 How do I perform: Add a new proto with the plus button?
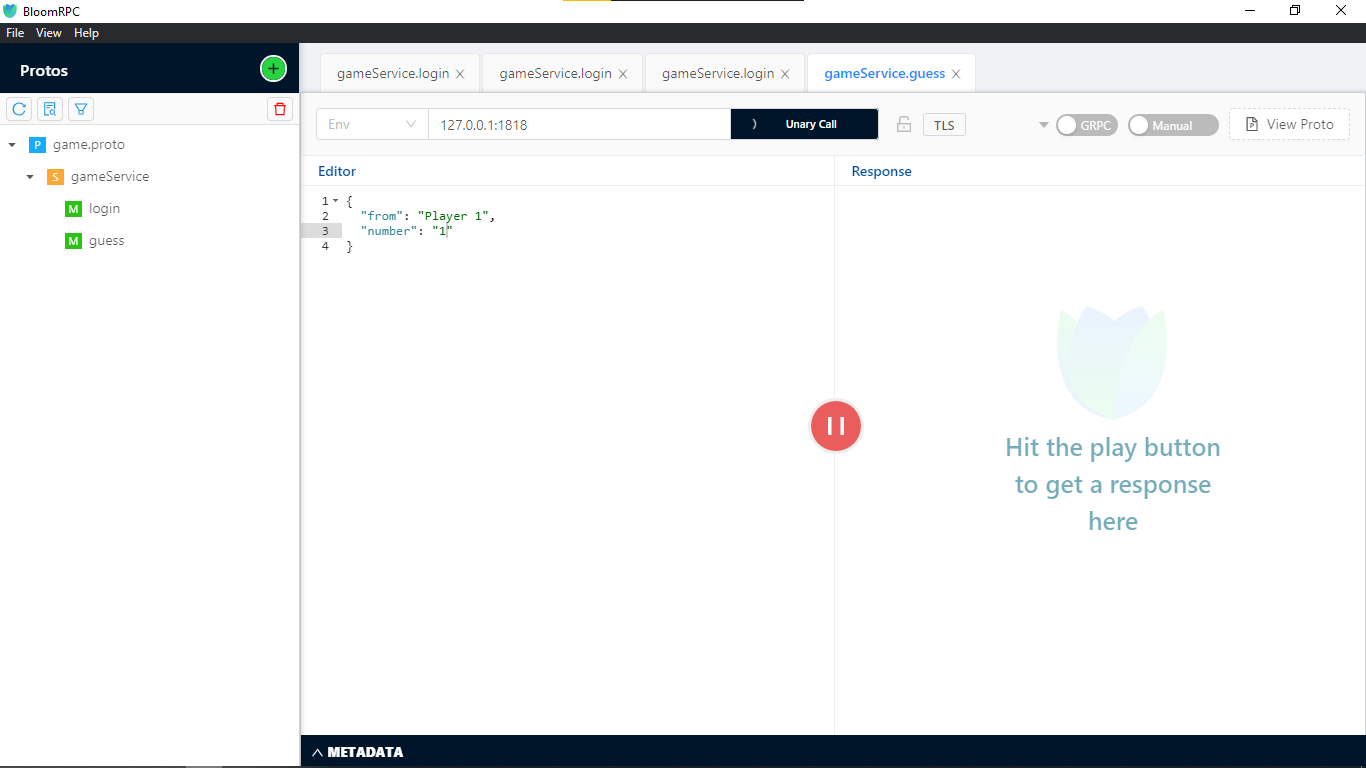[x=273, y=68]
